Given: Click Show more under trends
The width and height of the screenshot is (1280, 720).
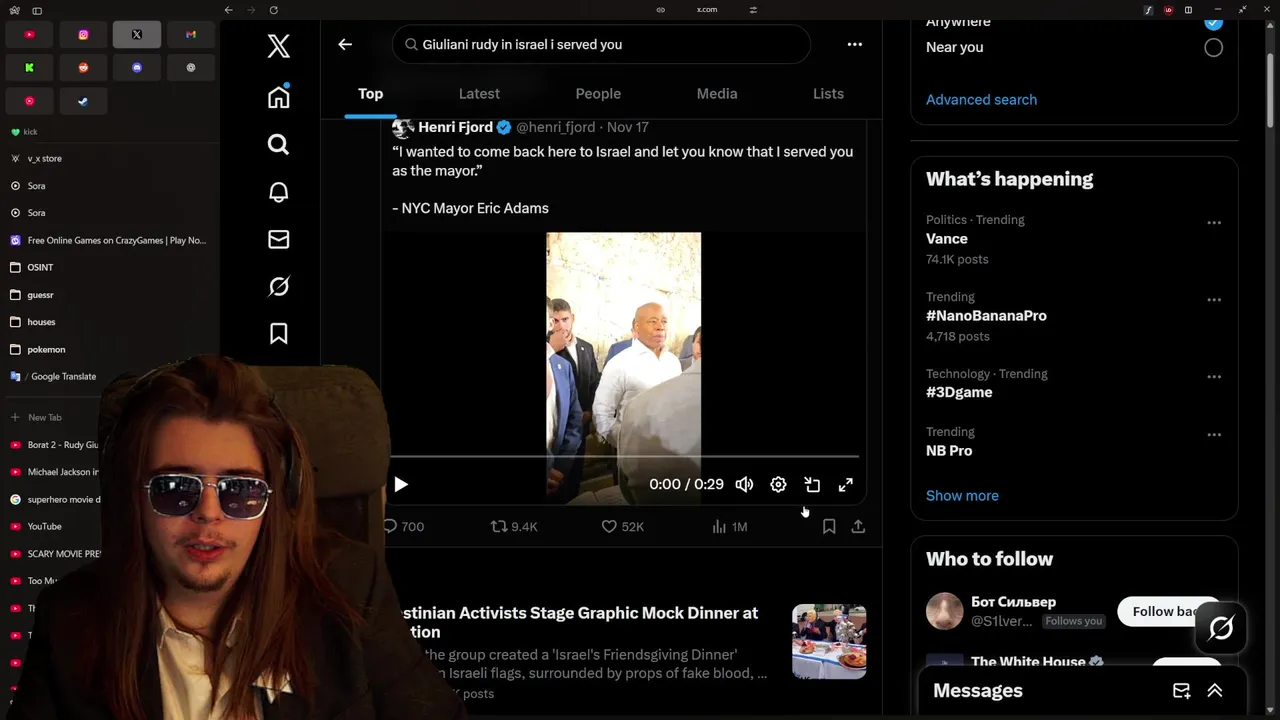Looking at the screenshot, I should 962,495.
